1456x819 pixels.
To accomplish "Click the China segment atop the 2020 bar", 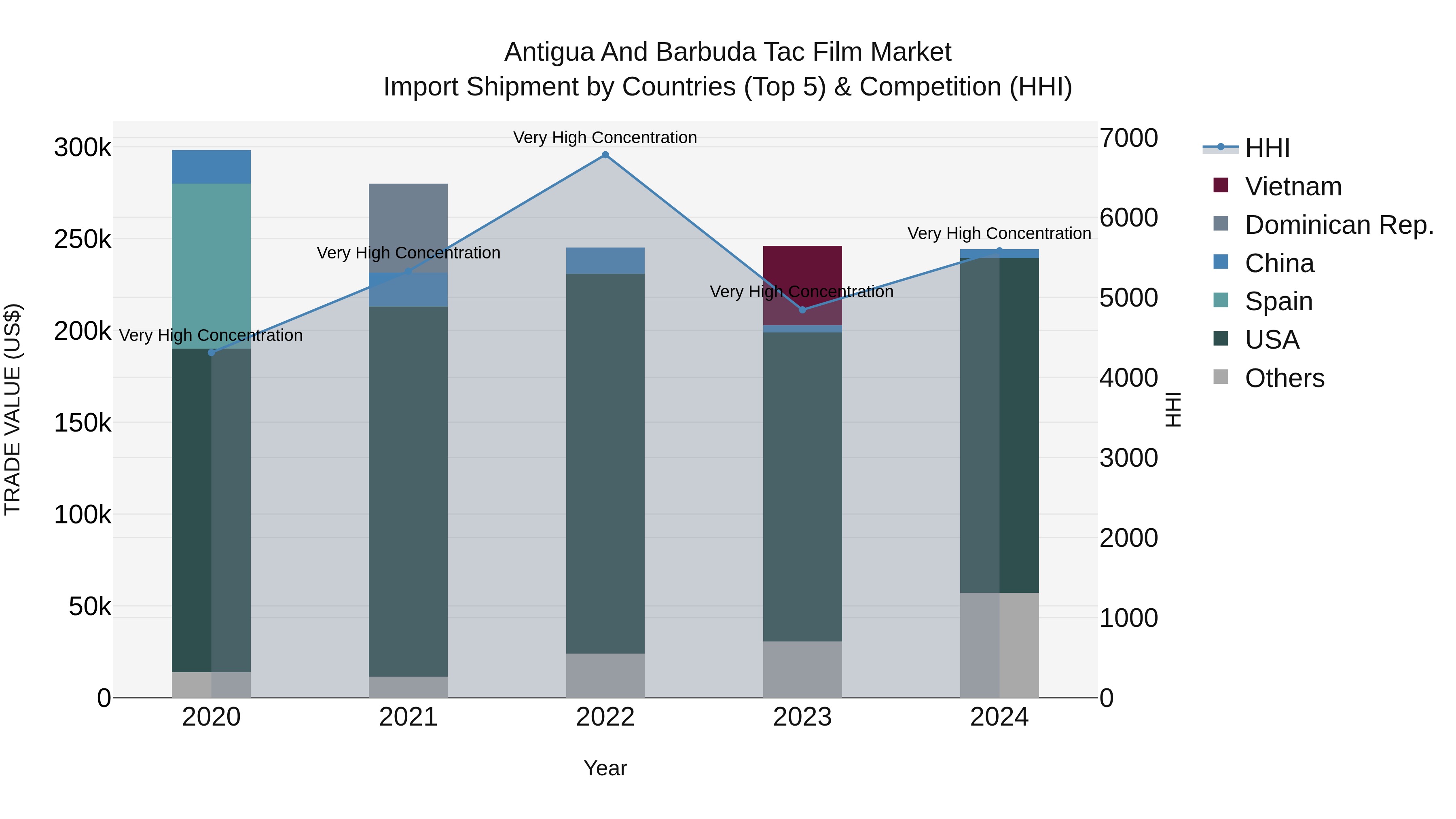I will [x=212, y=167].
